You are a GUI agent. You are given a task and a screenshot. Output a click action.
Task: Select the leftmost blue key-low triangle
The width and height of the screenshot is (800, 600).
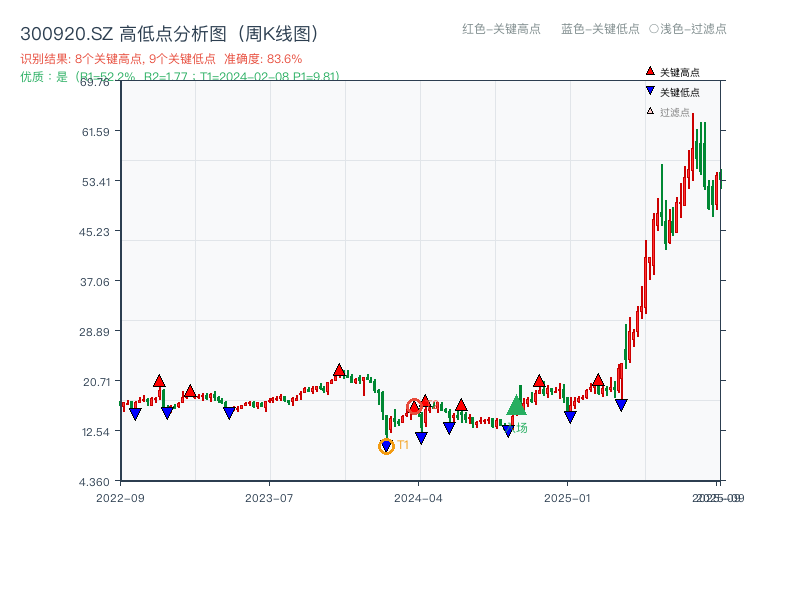[x=135, y=414]
